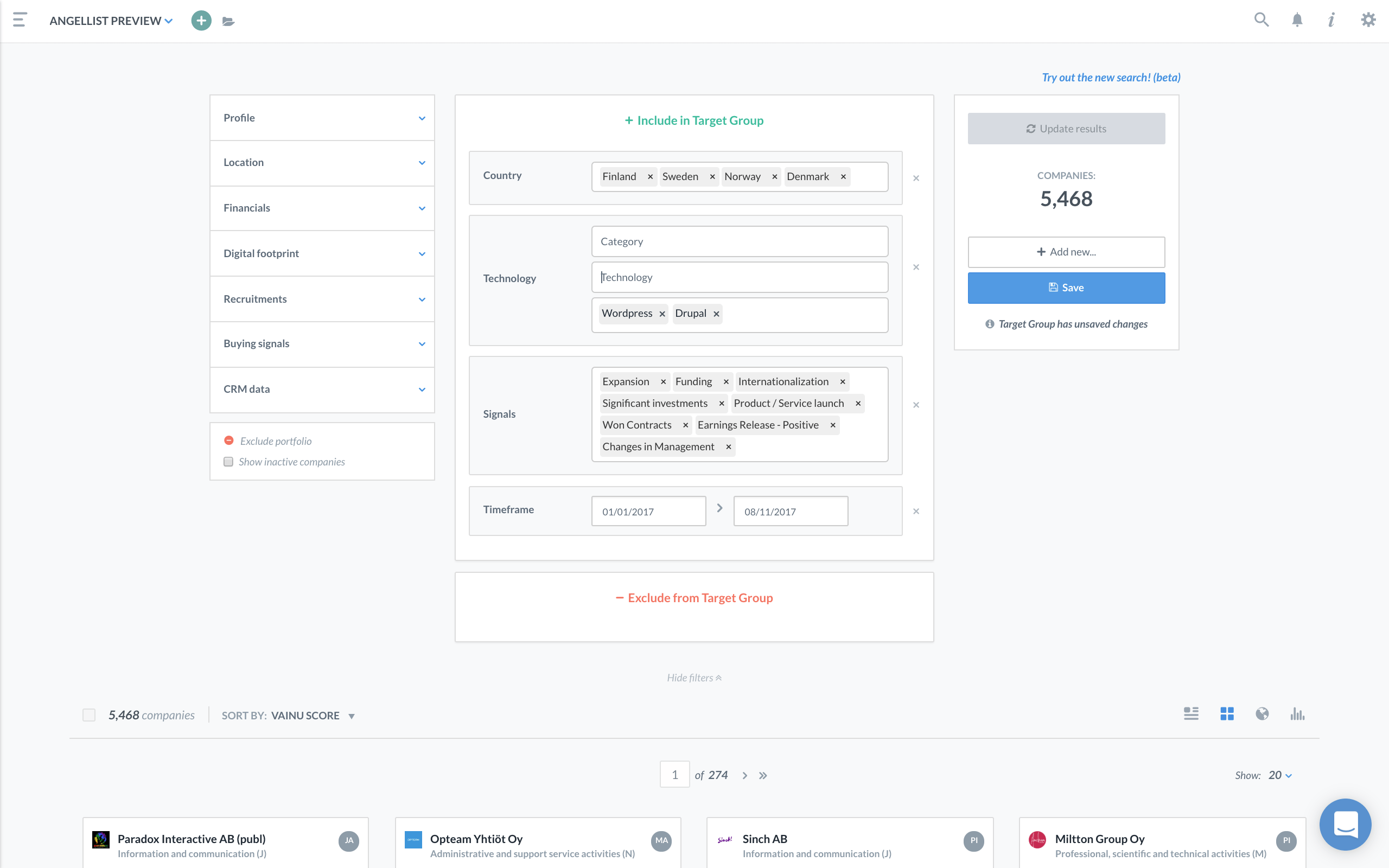Remove the Technology filter row

point(916,267)
